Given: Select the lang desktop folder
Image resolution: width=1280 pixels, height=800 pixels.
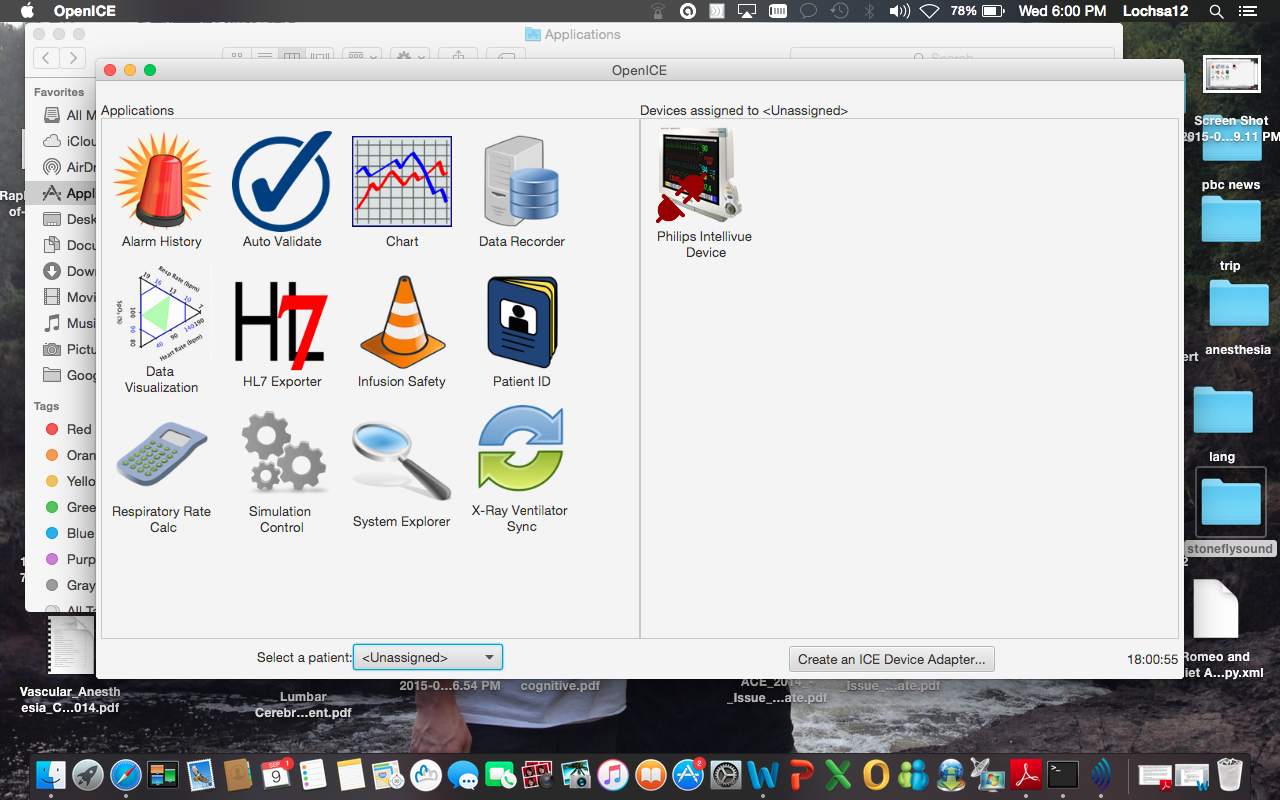Looking at the screenshot, I should point(1222,424).
